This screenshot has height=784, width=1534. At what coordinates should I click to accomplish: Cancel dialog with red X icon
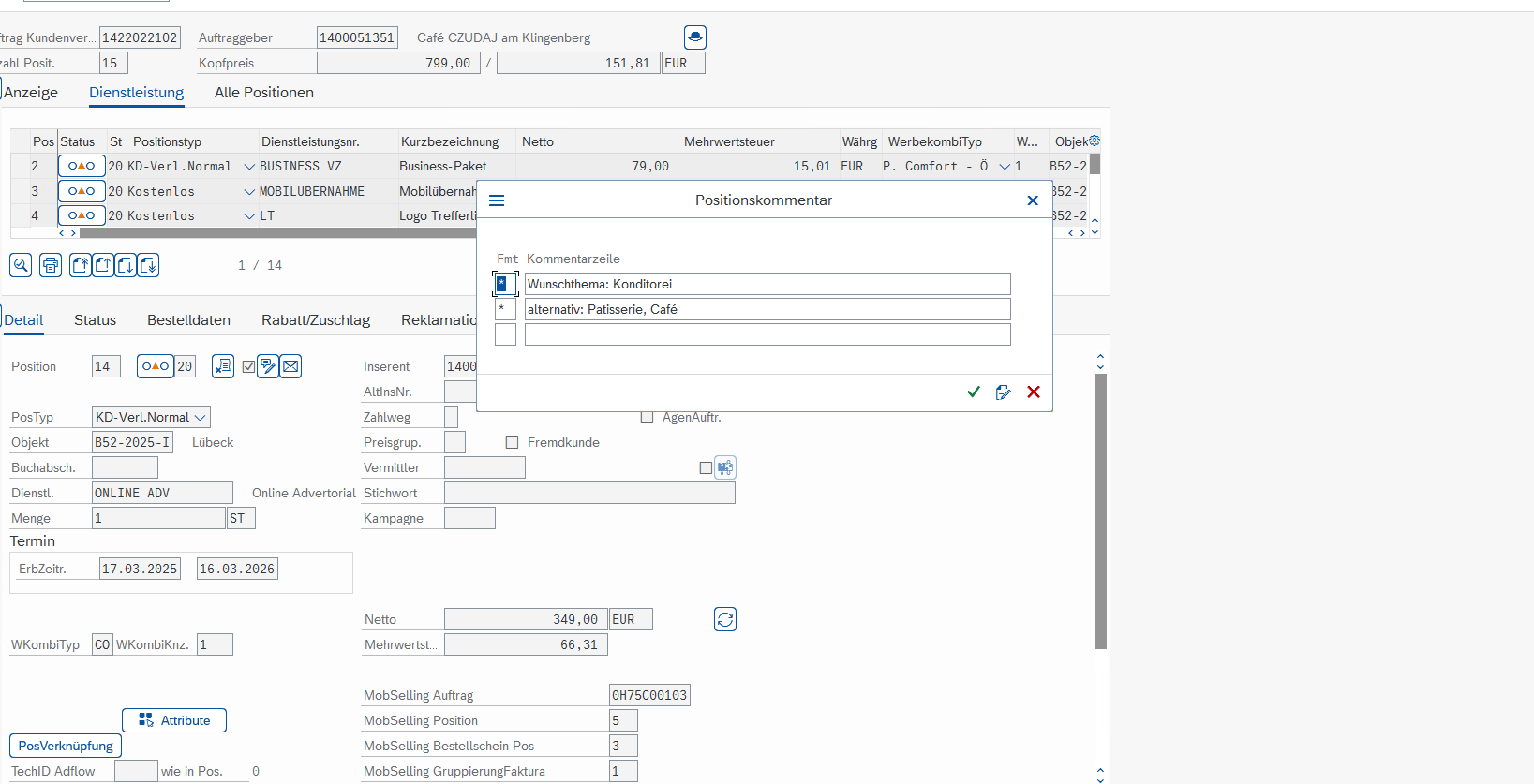1034,392
